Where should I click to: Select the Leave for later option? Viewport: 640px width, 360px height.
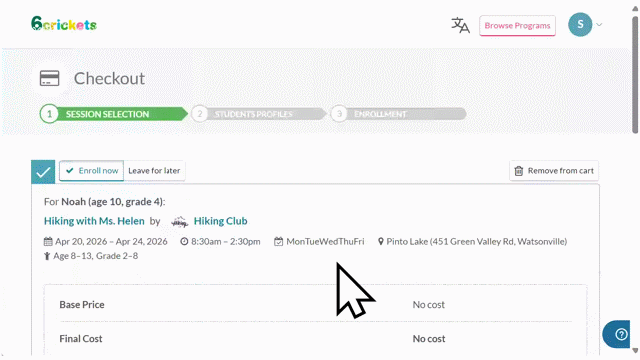coord(154,171)
